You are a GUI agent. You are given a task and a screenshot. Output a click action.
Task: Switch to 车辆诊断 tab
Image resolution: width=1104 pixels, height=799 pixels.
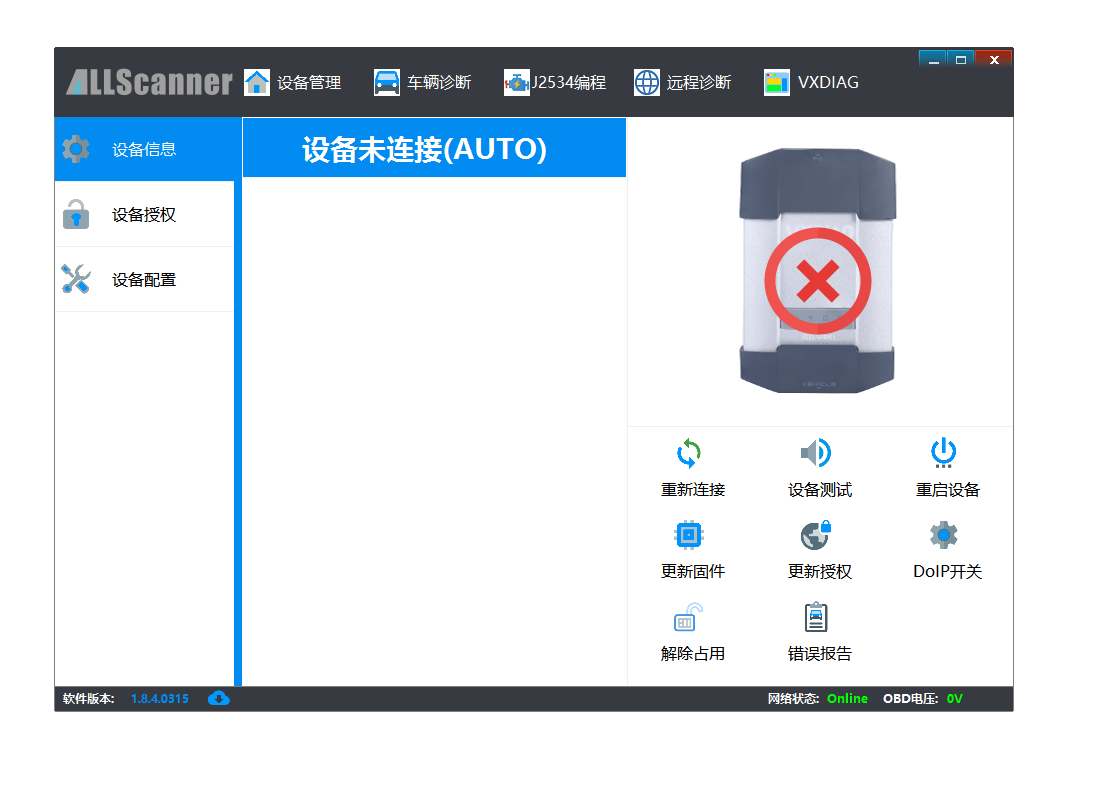pyautogui.click(x=422, y=82)
